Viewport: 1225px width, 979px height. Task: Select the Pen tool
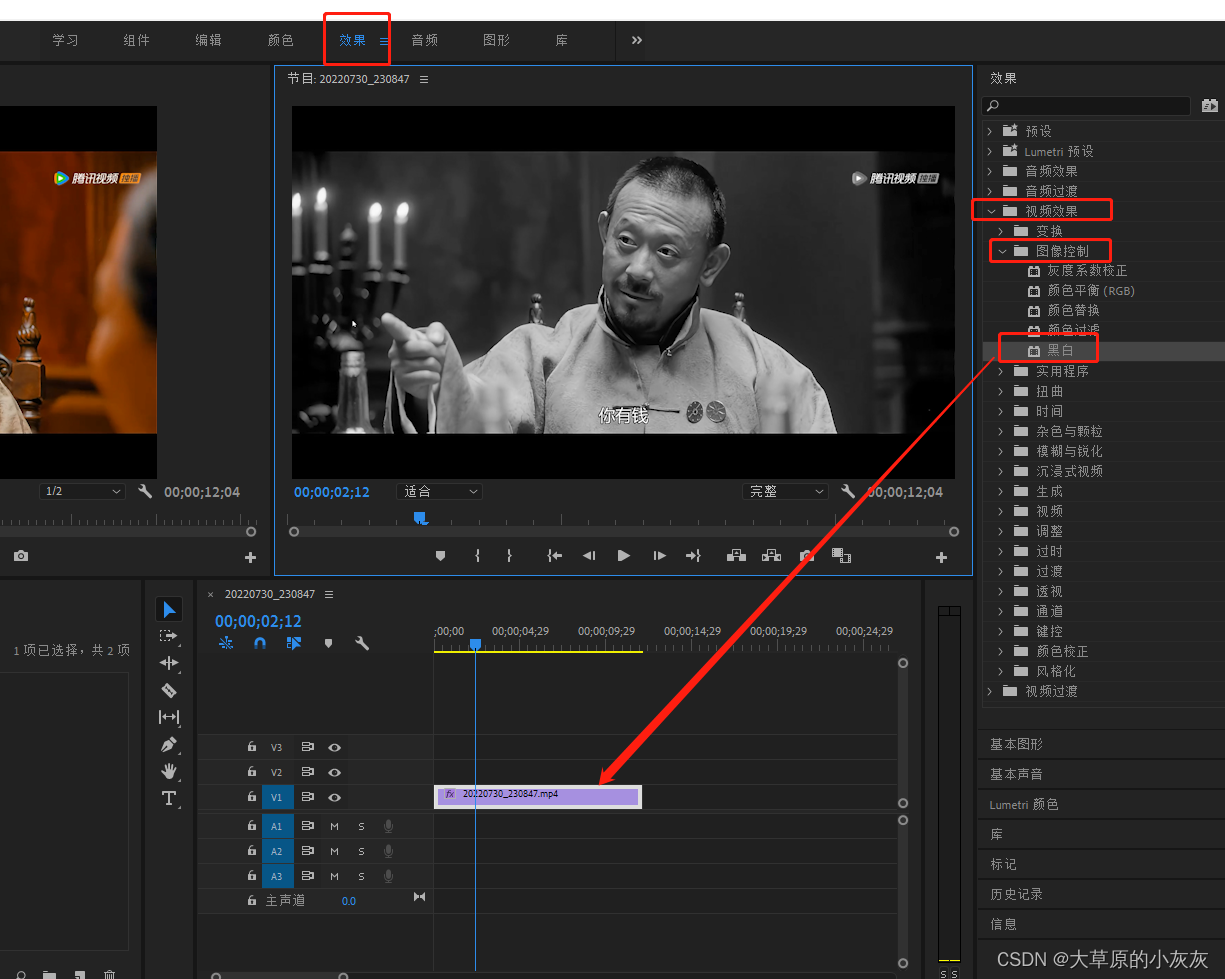click(x=169, y=745)
